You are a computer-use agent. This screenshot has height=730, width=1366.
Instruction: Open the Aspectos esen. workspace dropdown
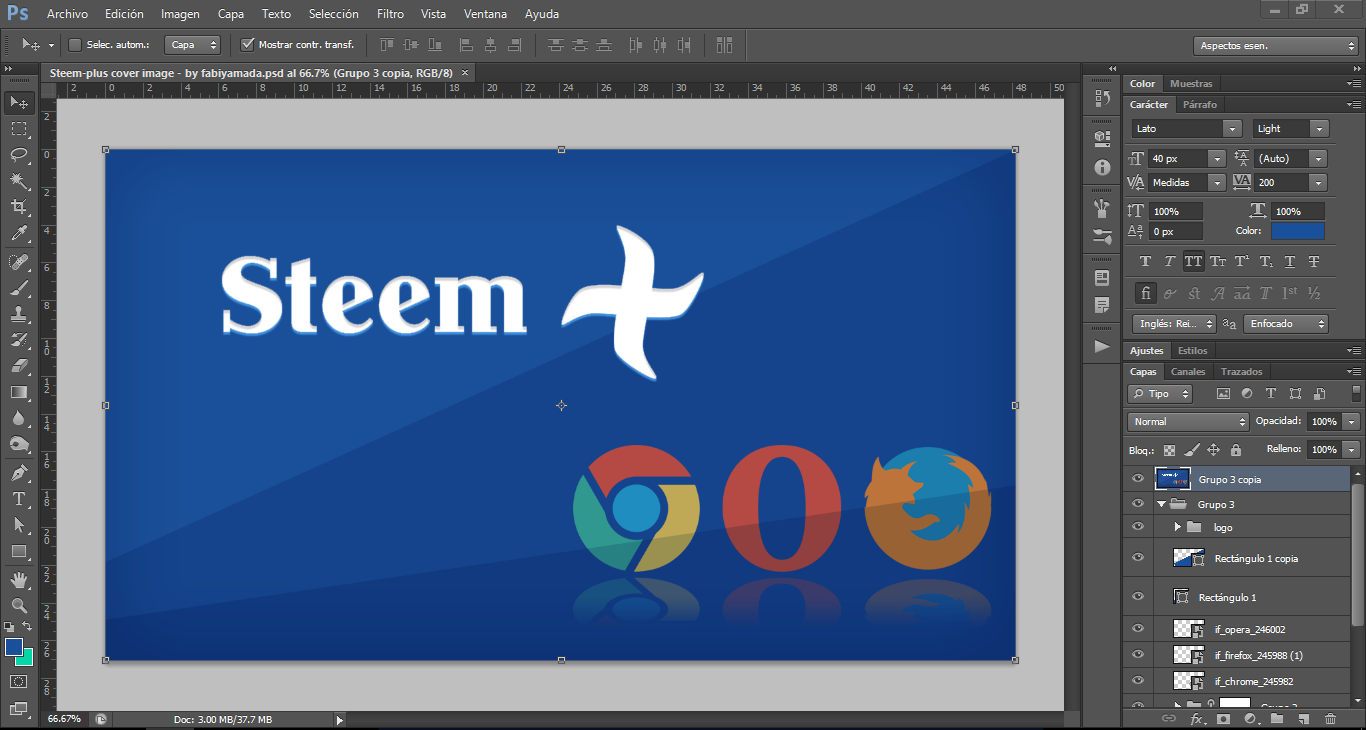[1275, 45]
